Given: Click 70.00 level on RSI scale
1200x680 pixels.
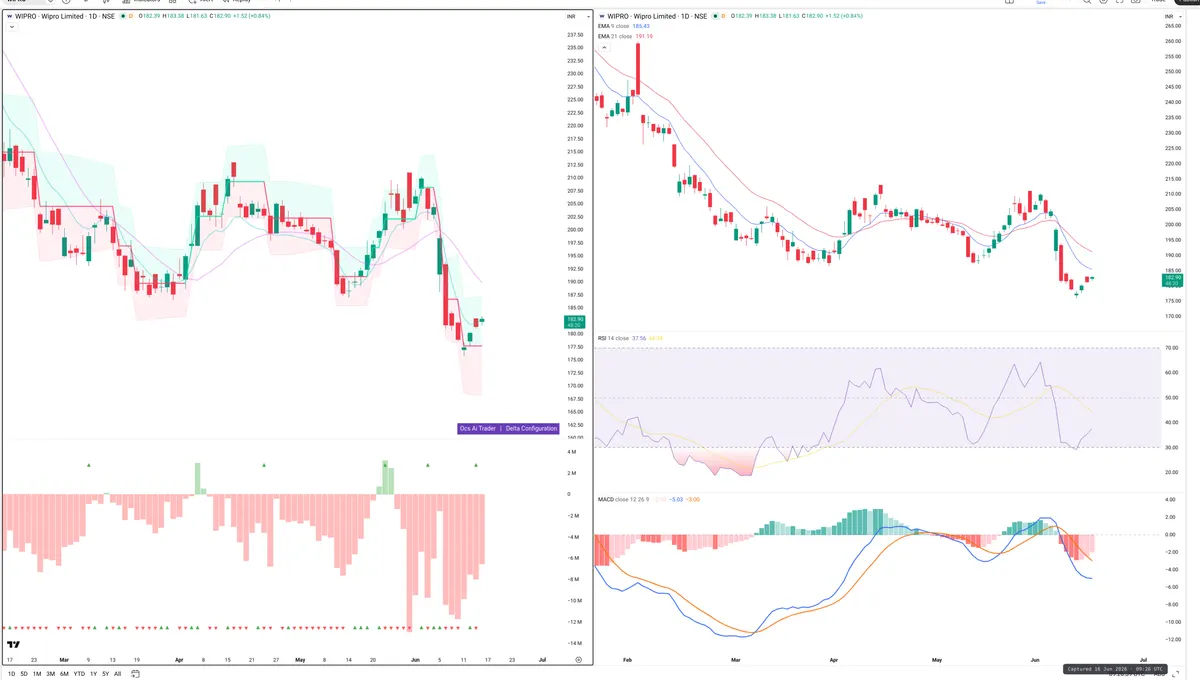Looking at the screenshot, I should (1170, 348).
